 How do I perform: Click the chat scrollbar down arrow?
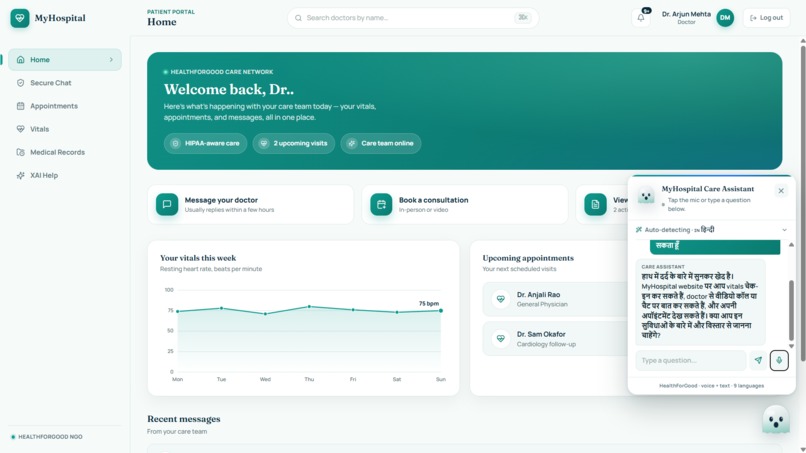pos(791,346)
